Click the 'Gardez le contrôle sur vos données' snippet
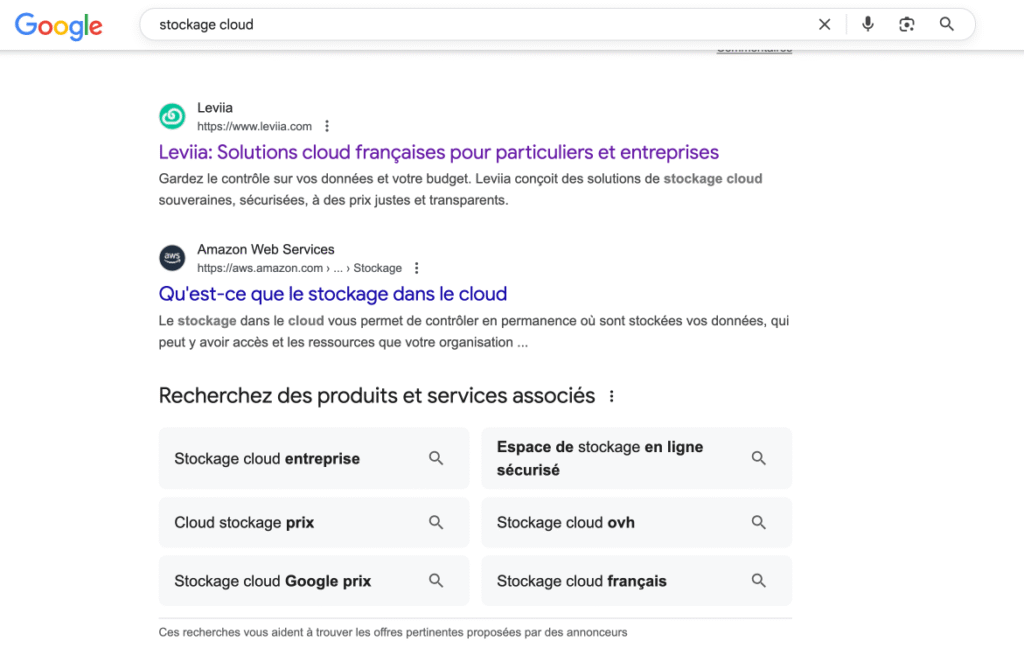This screenshot has height=655, width=1024. (460, 189)
